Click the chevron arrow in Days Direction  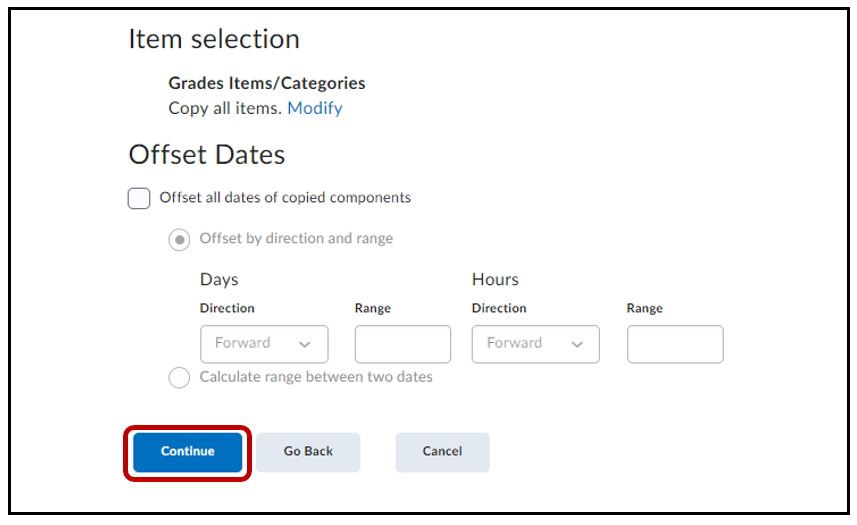305,344
